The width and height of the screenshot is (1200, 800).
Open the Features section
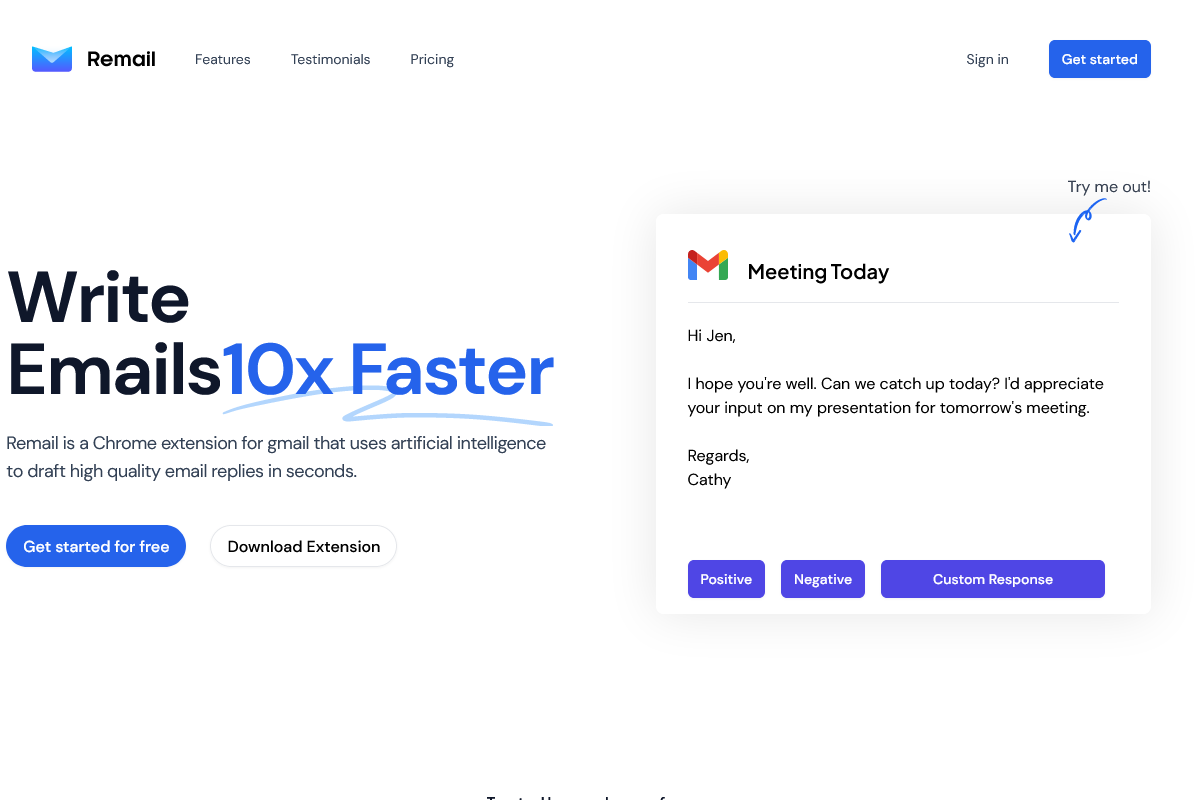[x=222, y=59]
